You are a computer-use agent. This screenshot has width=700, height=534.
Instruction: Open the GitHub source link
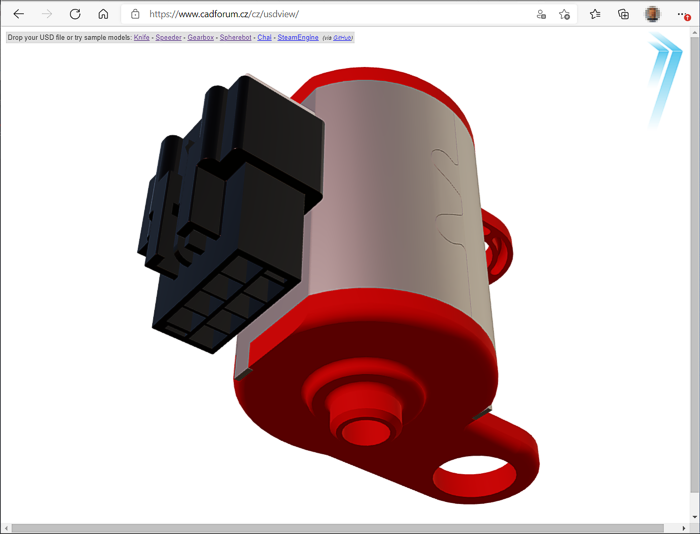342,37
